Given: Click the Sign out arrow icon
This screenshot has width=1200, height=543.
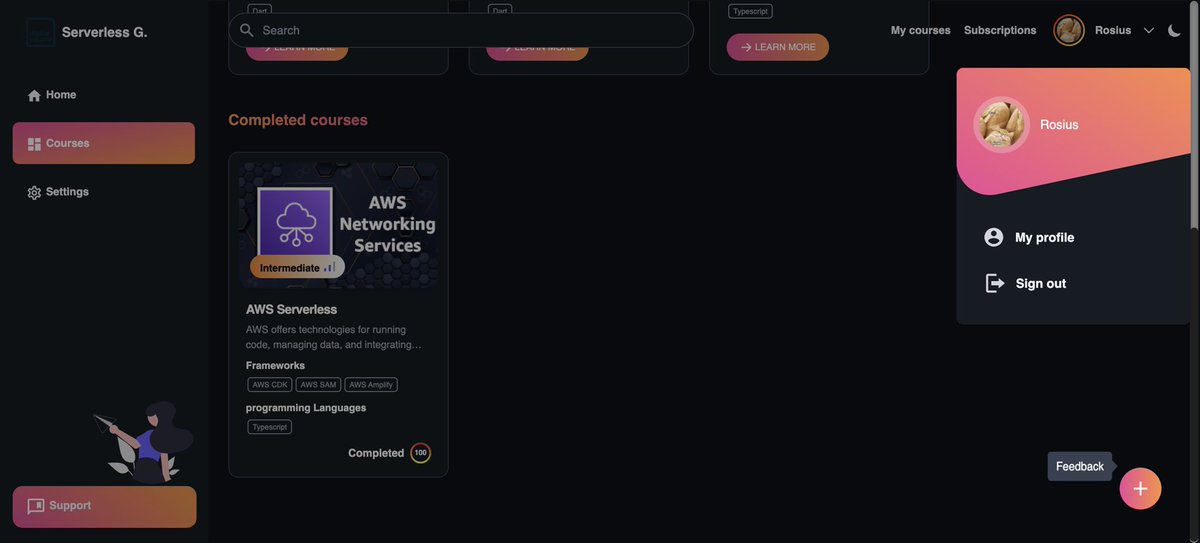Looking at the screenshot, I should click(x=994, y=283).
